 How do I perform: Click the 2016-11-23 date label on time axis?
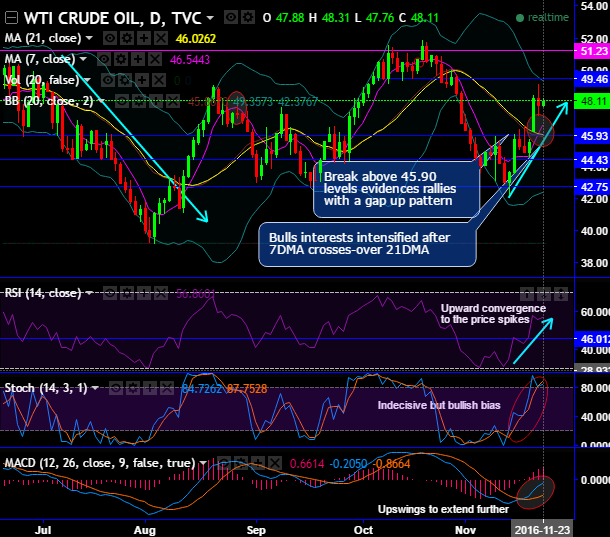[542, 530]
